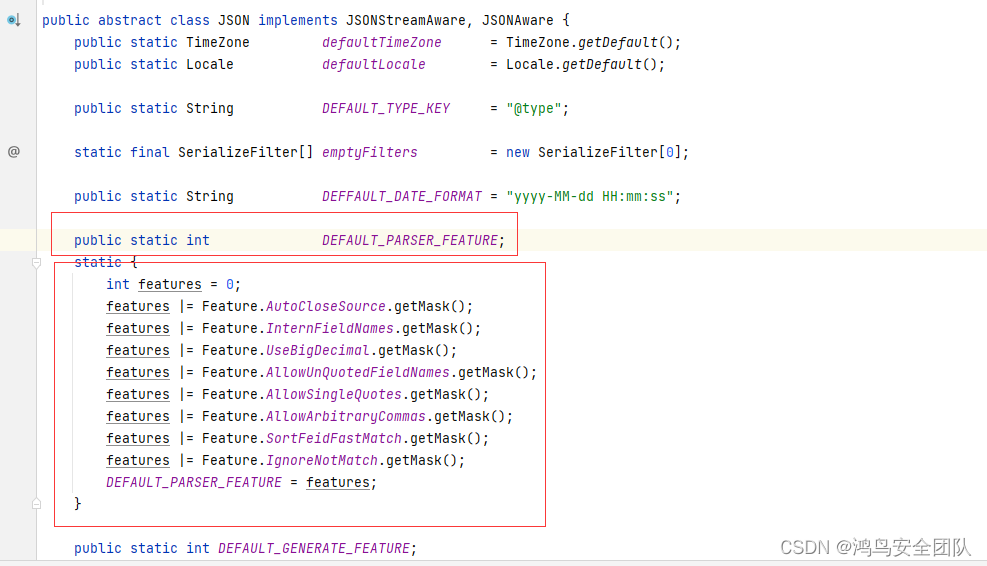The height and width of the screenshot is (566, 987).
Task: Click the date format string "yyyy-MM-dd HH:mm:ss"
Action: tap(590, 196)
